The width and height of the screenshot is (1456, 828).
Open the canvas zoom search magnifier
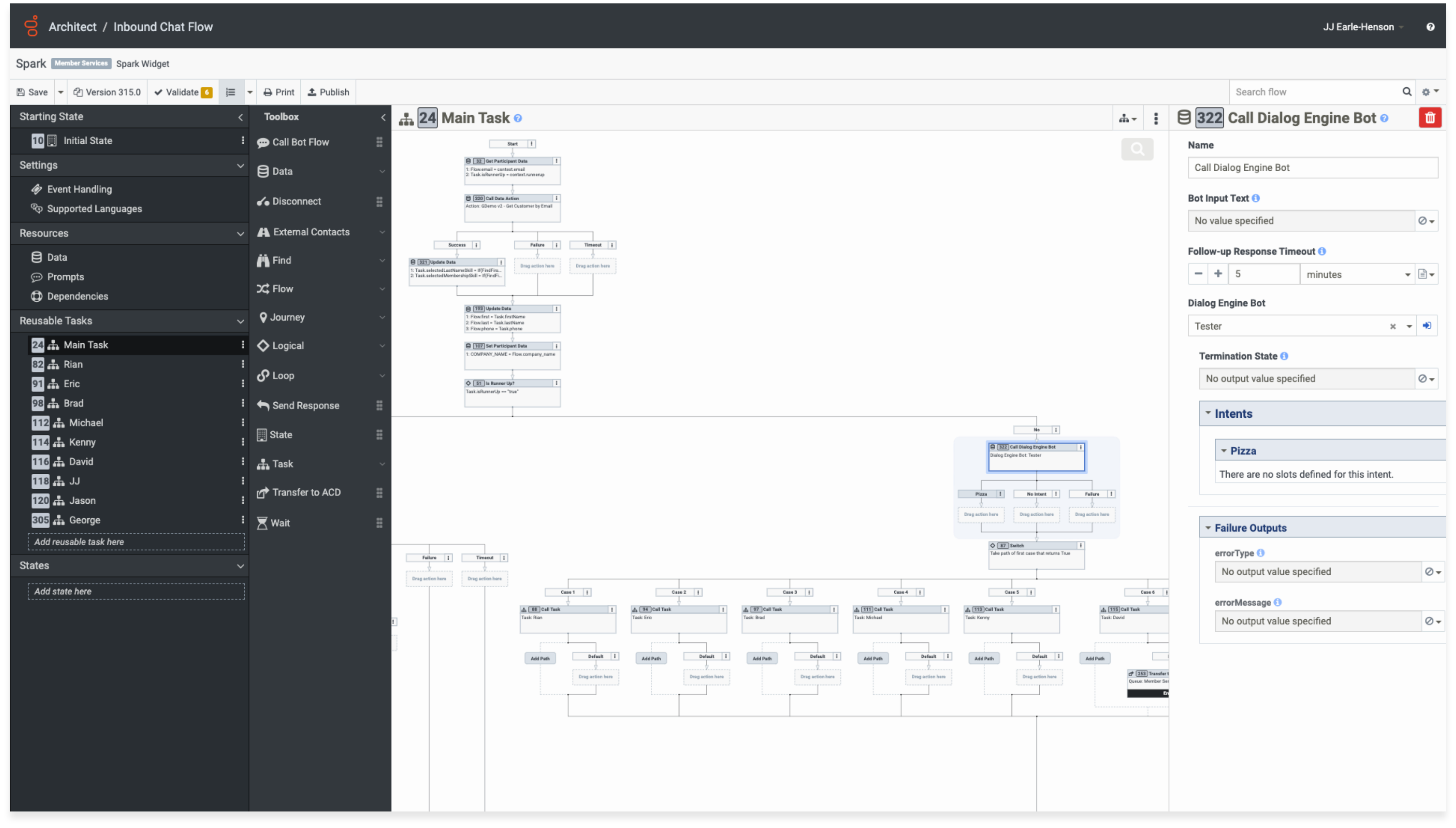point(1137,149)
